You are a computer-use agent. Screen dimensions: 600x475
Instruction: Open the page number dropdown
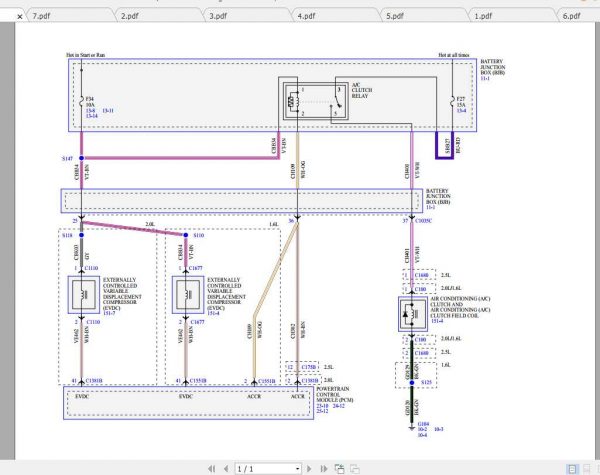(x=297, y=469)
